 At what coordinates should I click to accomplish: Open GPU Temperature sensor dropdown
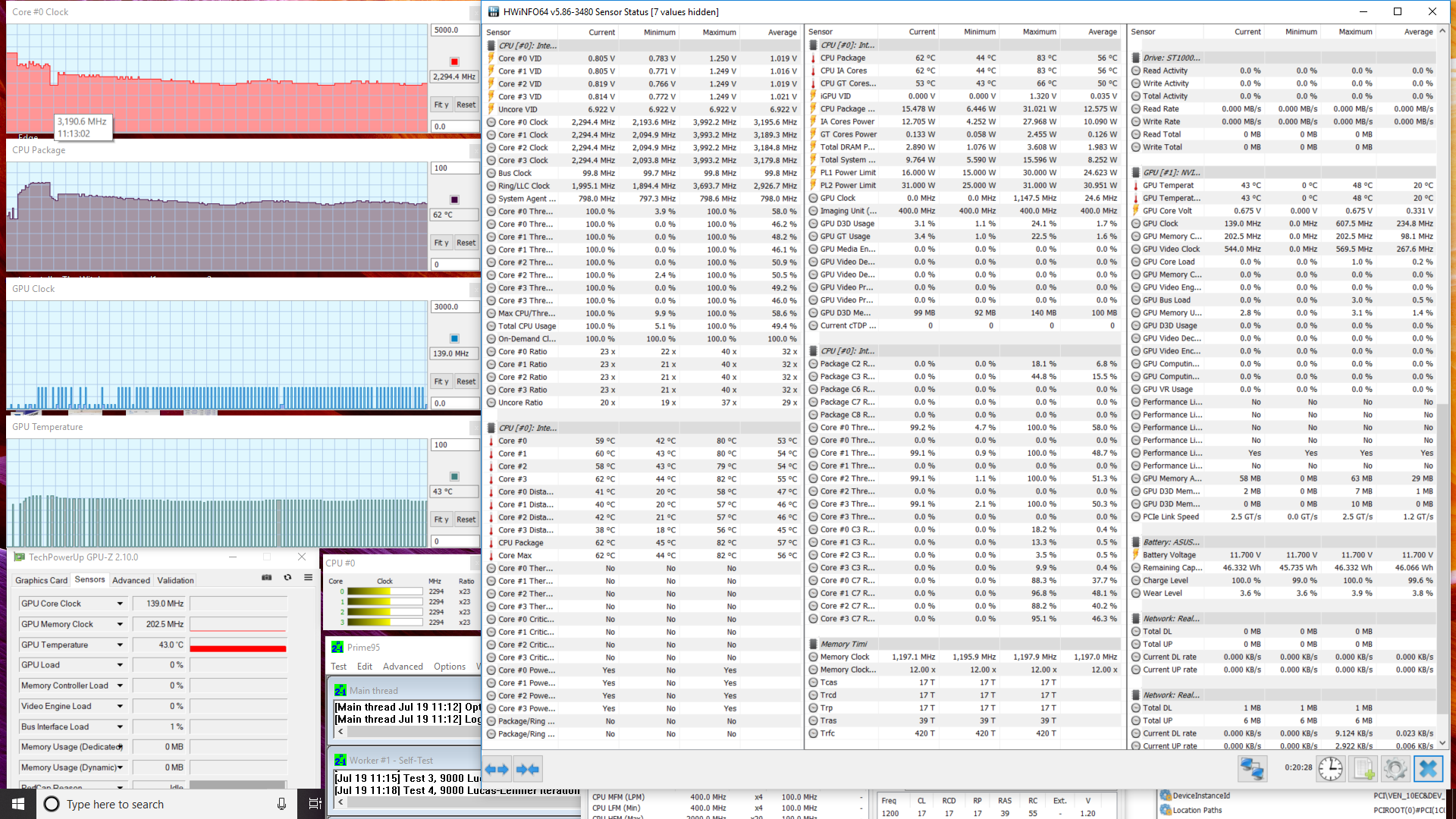(x=120, y=645)
